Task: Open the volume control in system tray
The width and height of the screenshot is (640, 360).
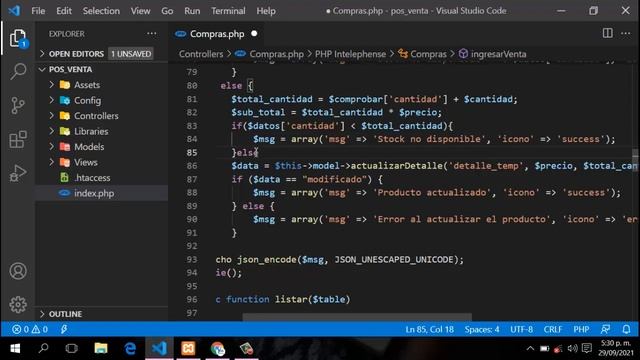Action: click(x=572, y=349)
